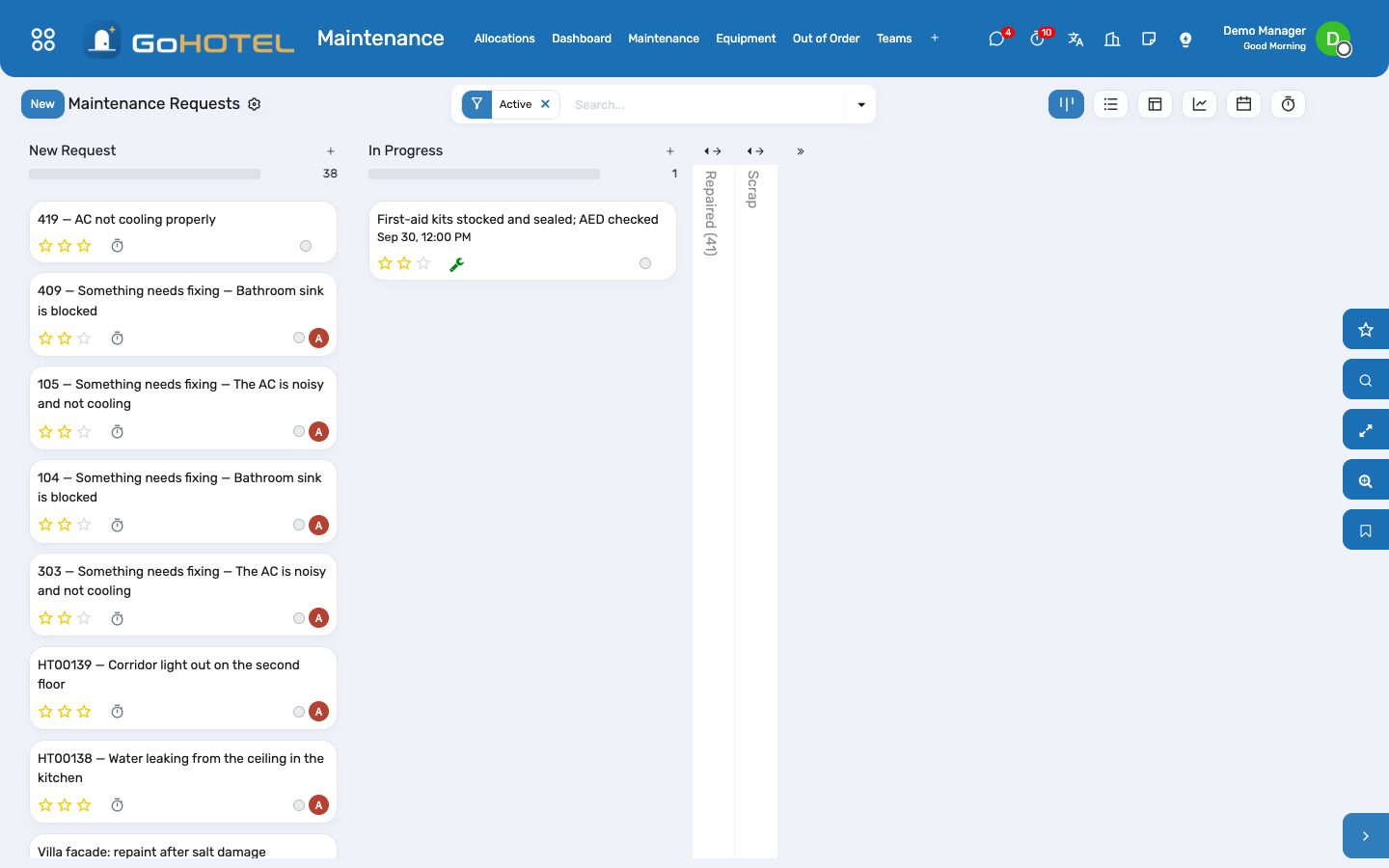Click the Search input field
The height and width of the screenshot is (868, 1389).
click(x=706, y=104)
